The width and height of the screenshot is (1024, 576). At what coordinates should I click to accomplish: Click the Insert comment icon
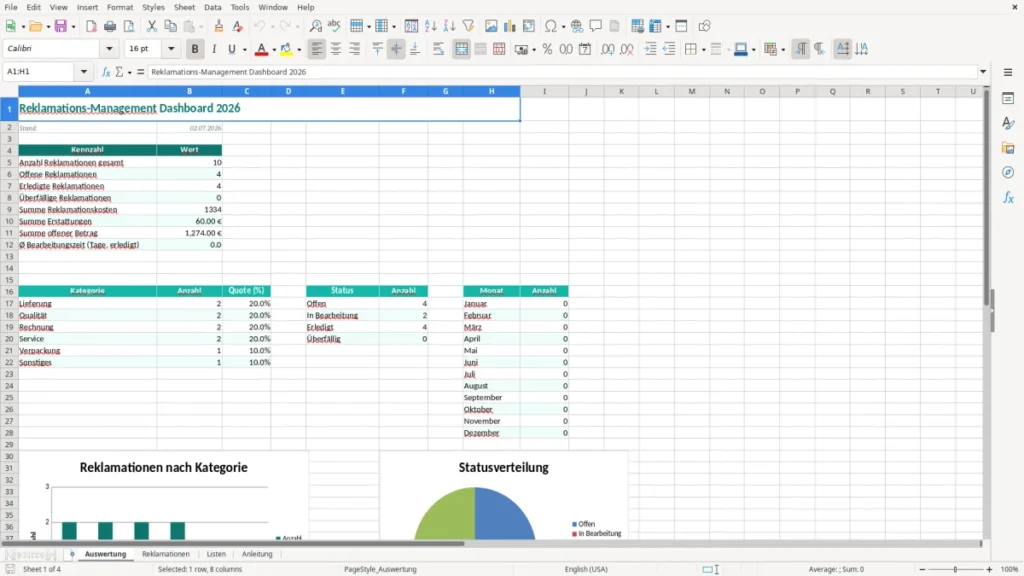coord(596,26)
